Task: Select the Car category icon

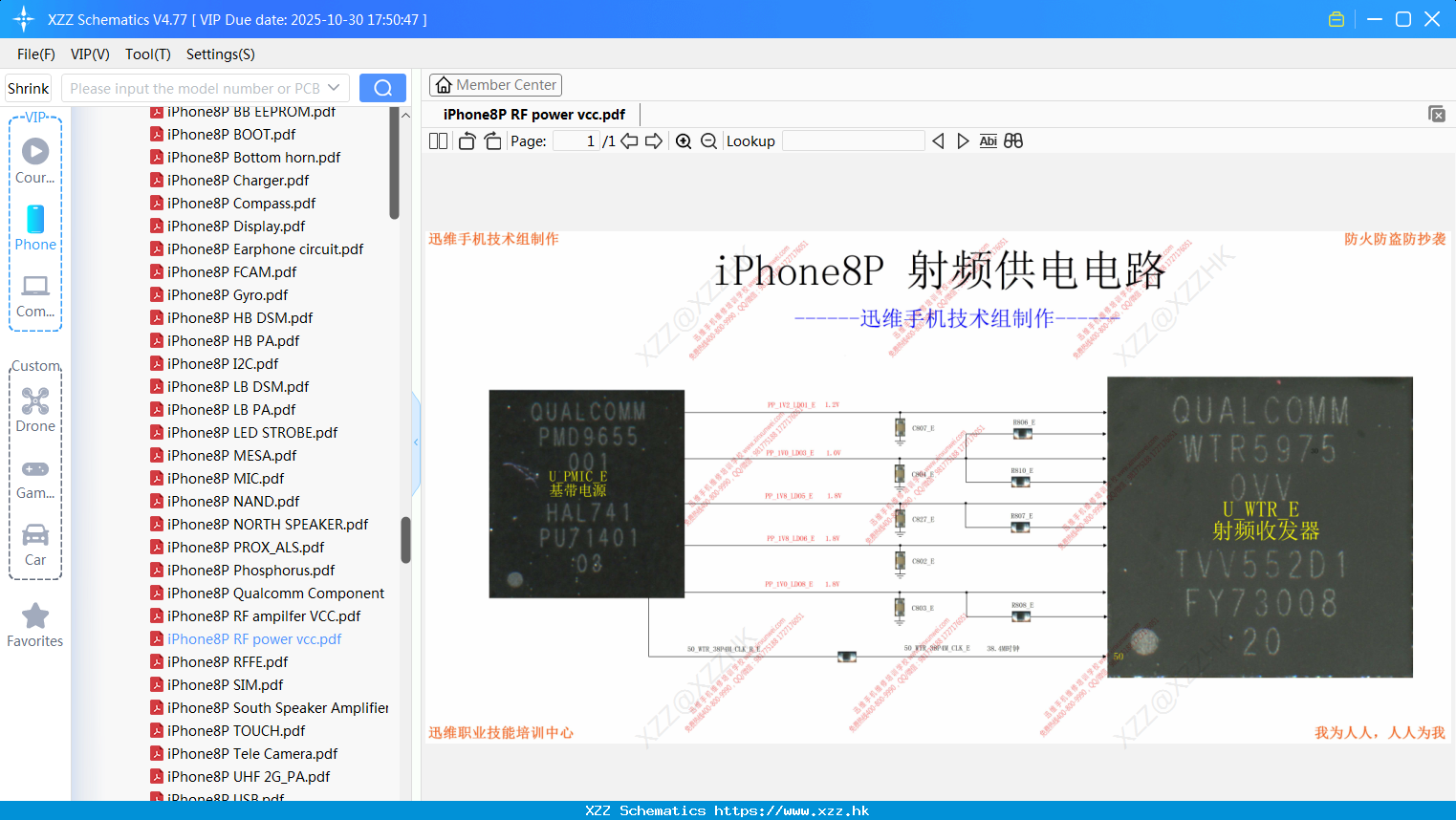Action: coord(35,545)
